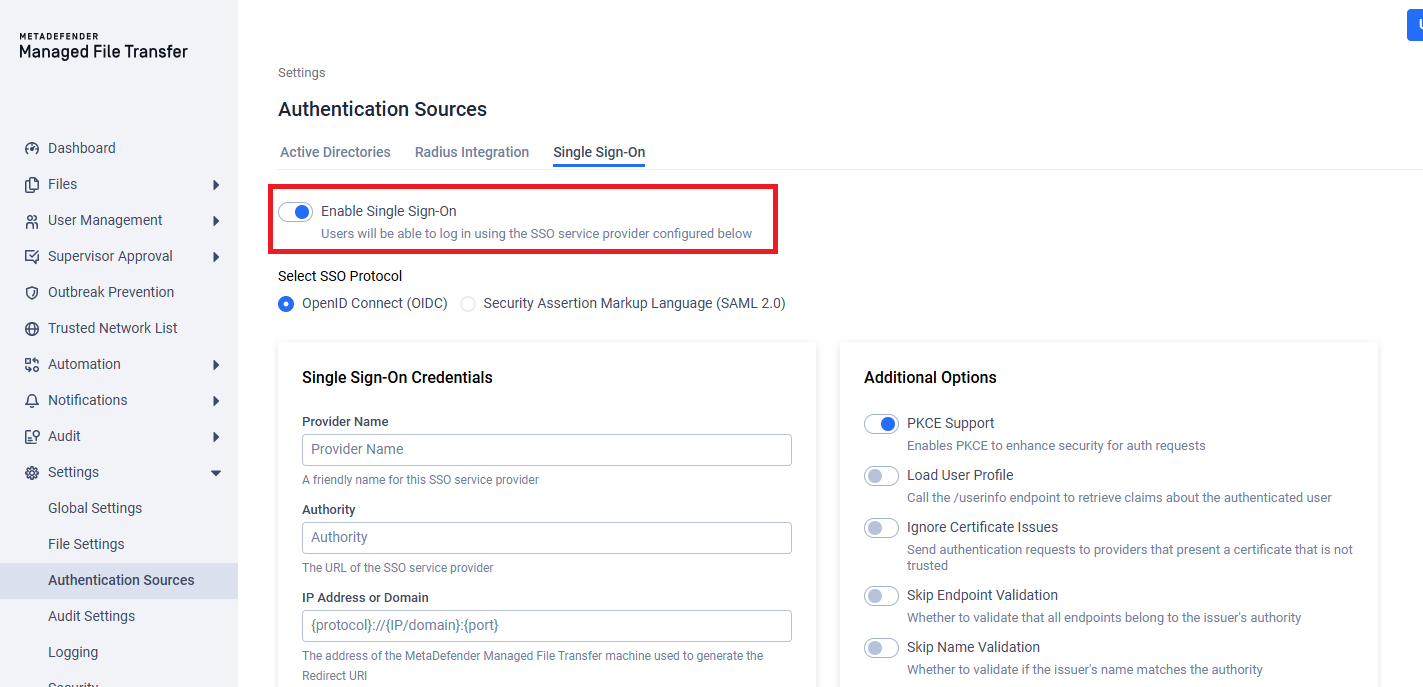Select SAML 2.0 protocol radio button
This screenshot has width=1423, height=687.
468,304
